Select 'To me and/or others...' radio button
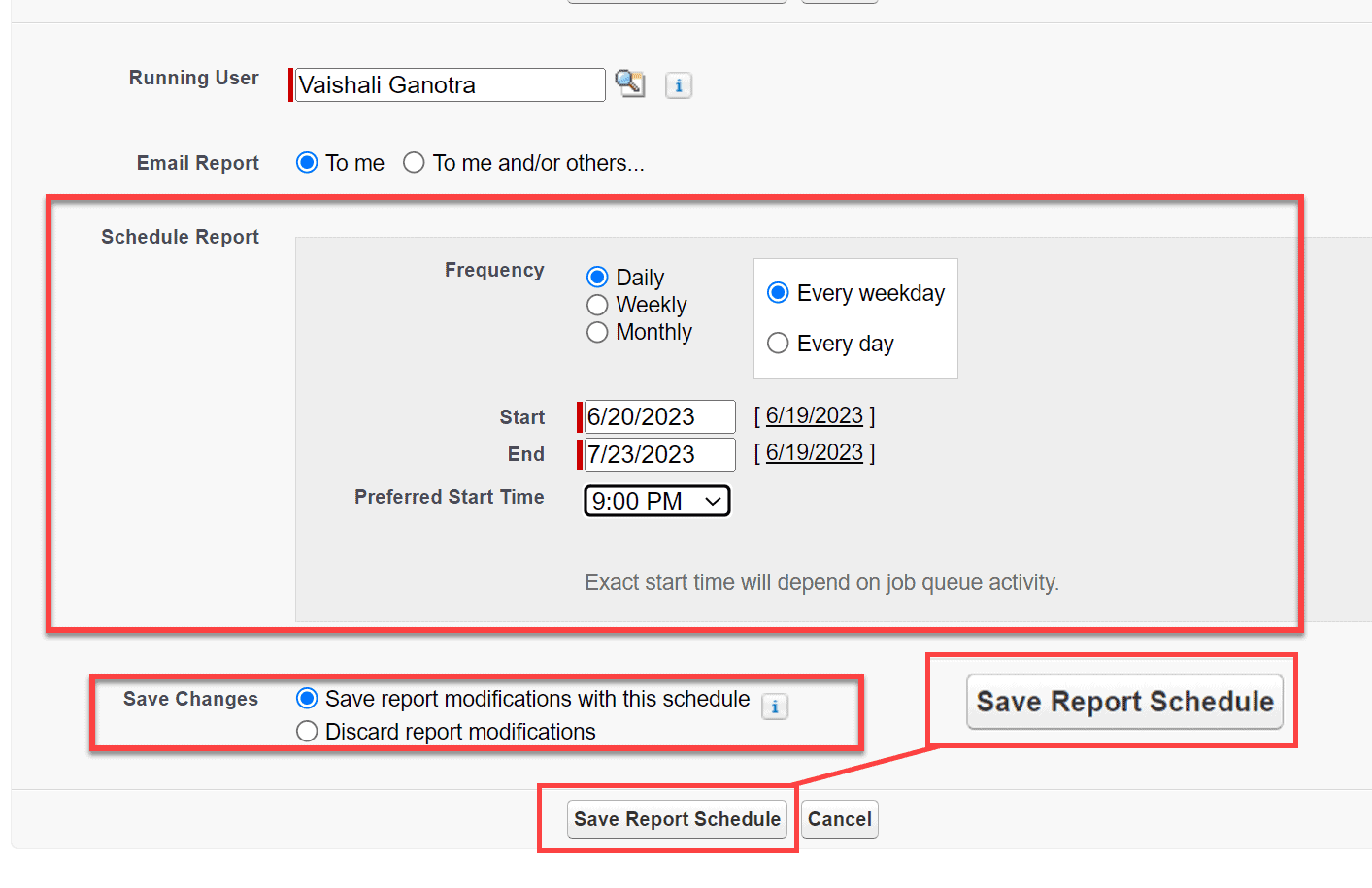The width and height of the screenshot is (1372, 888). tap(414, 162)
